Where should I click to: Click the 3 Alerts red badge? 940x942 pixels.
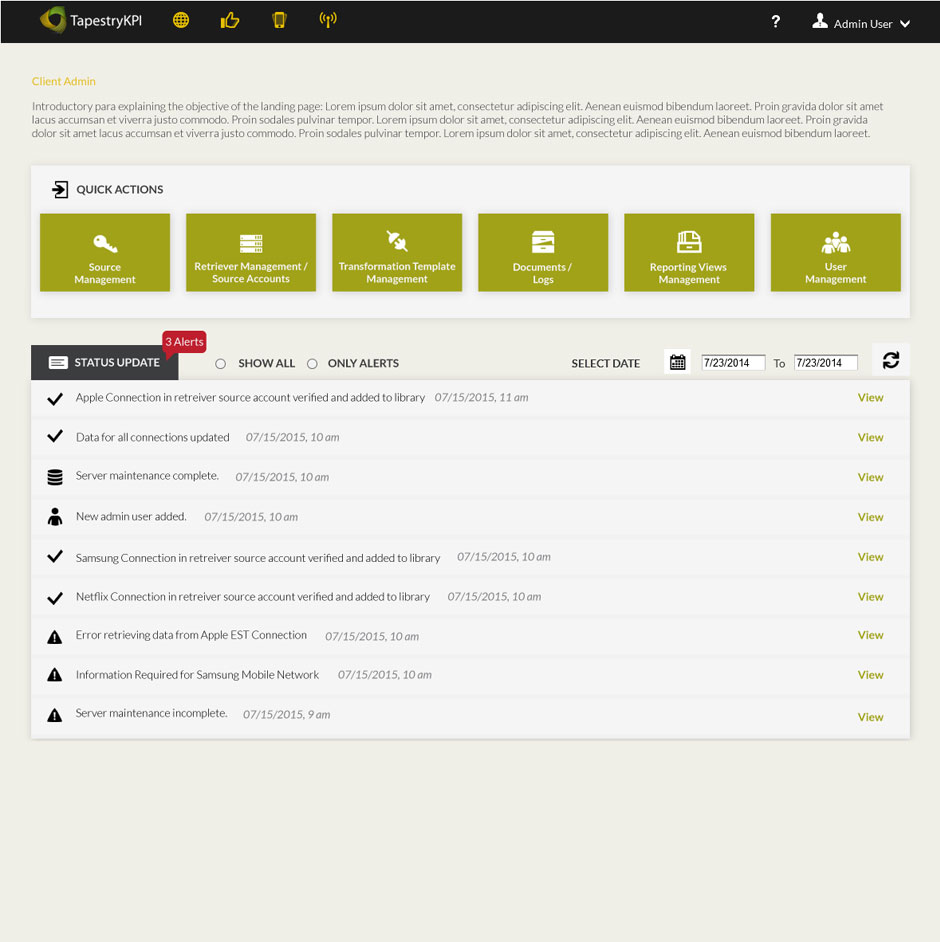[x=184, y=342]
